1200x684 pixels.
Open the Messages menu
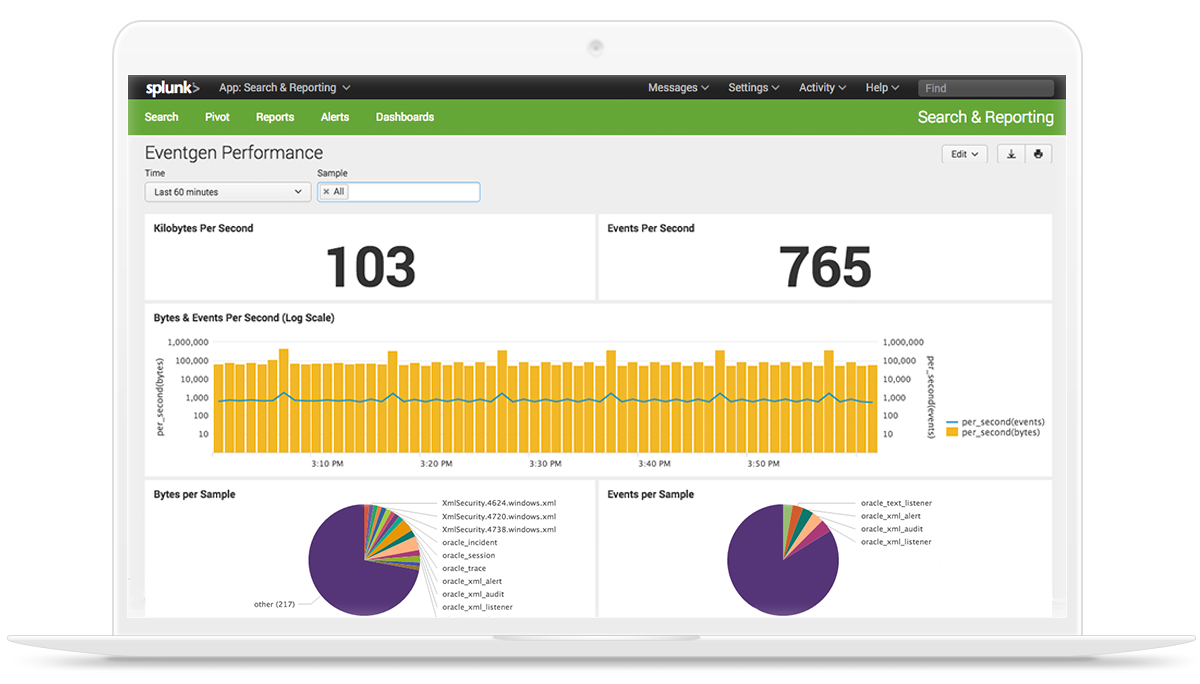[x=677, y=87]
